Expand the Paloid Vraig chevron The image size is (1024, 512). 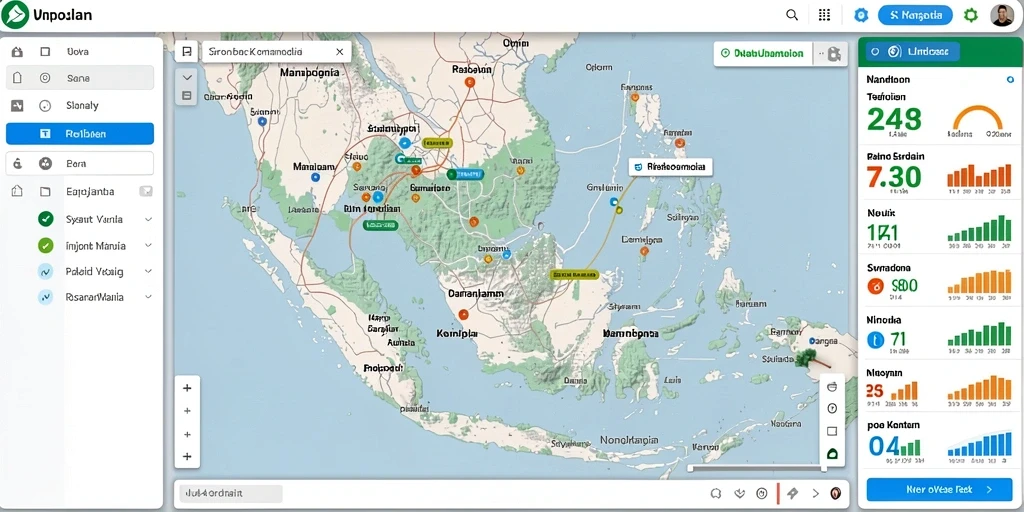148,271
